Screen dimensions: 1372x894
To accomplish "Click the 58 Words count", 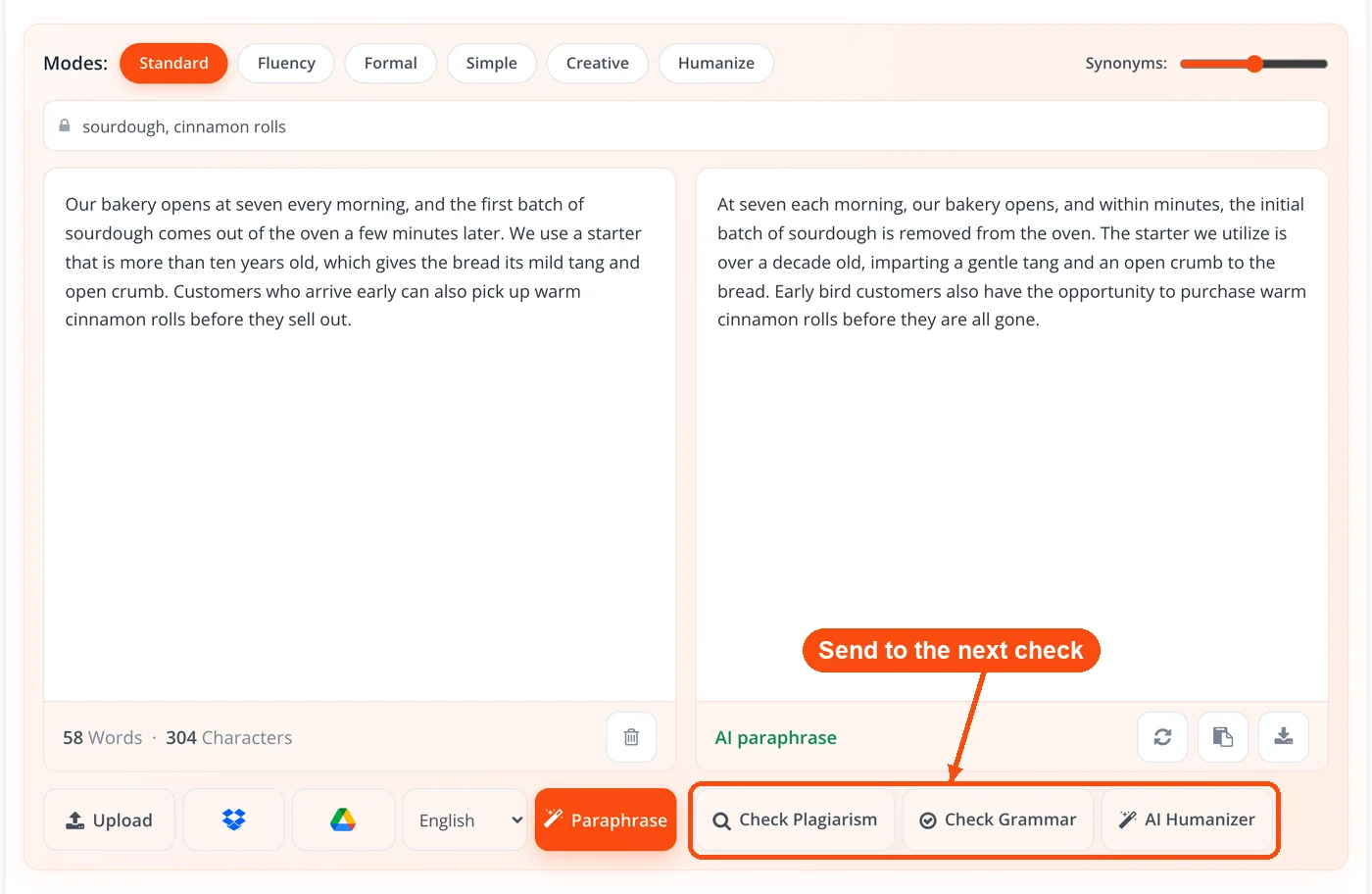I will click(102, 737).
